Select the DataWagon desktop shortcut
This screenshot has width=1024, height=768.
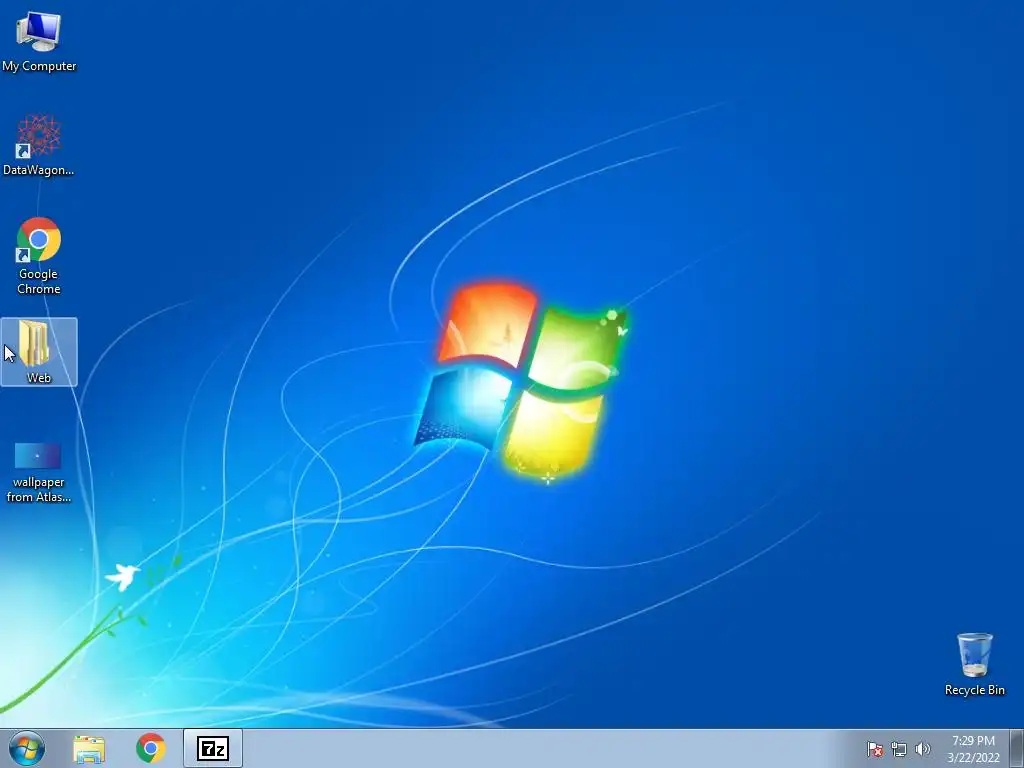tap(39, 145)
